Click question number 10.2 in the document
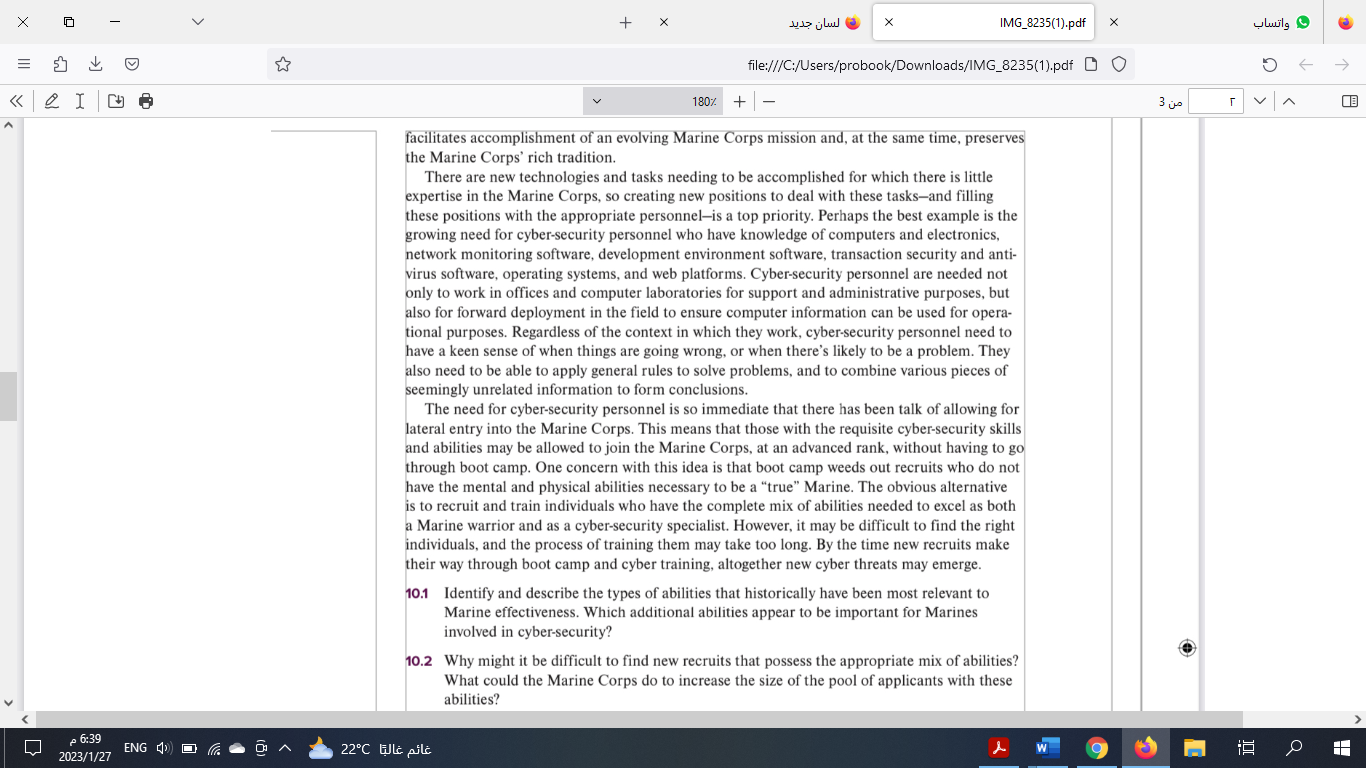Viewport: 1366px width, 768px height. click(418, 661)
